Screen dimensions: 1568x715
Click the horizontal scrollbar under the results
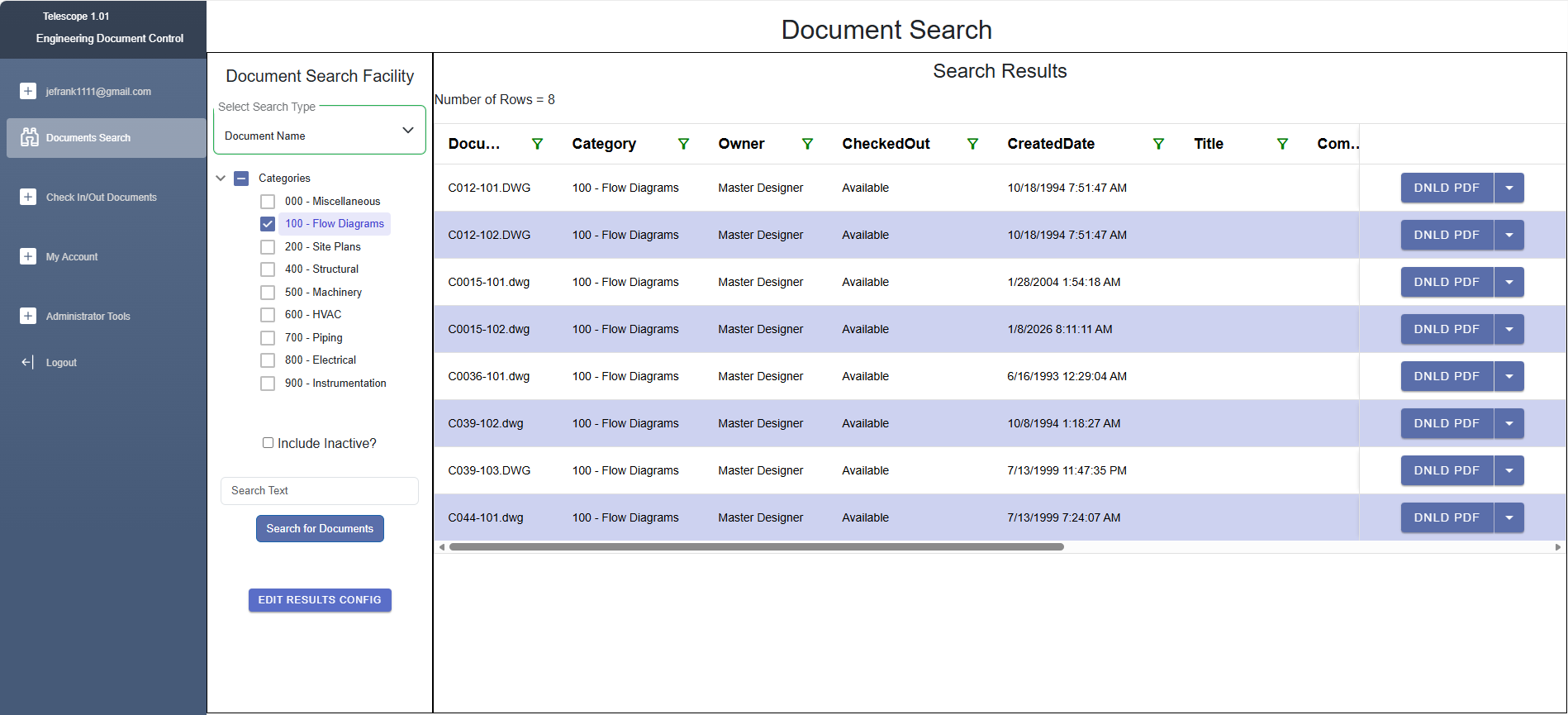click(x=756, y=546)
